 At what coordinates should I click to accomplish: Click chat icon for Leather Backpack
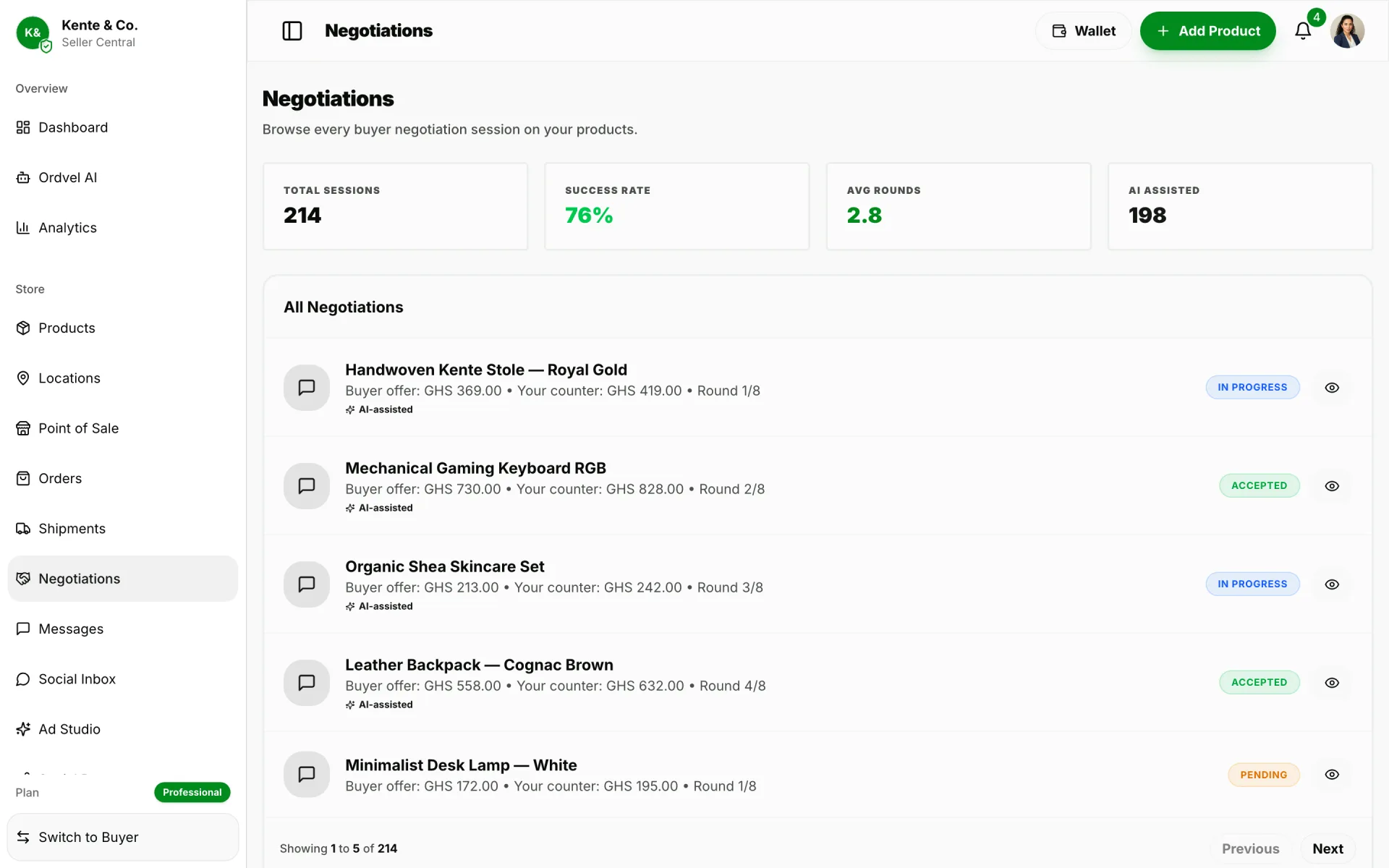point(307,683)
